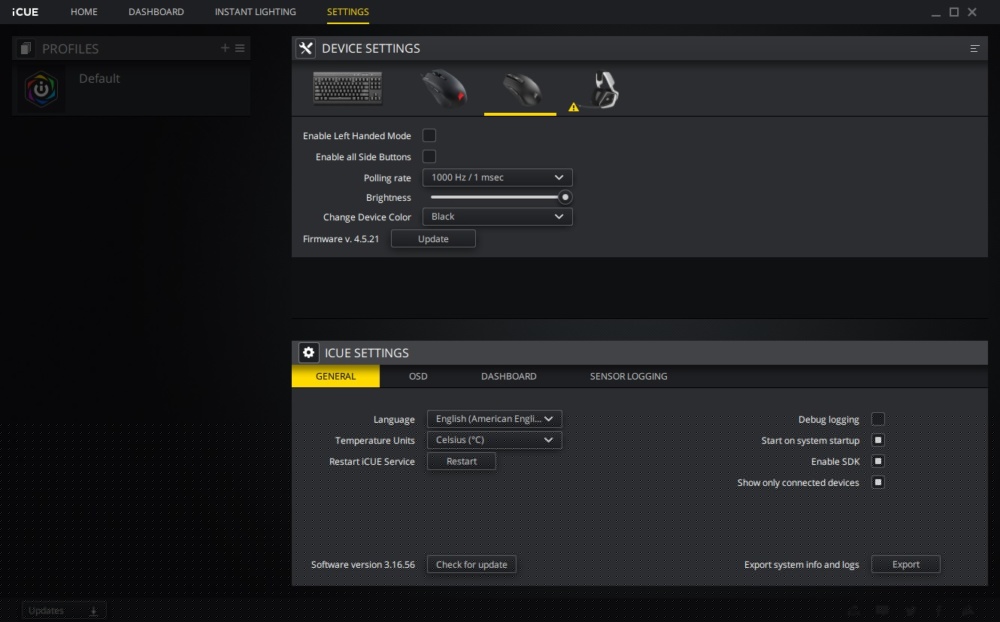Maximize the iCUE window
Viewport: 1000px width, 622px height.
coord(954,12)
